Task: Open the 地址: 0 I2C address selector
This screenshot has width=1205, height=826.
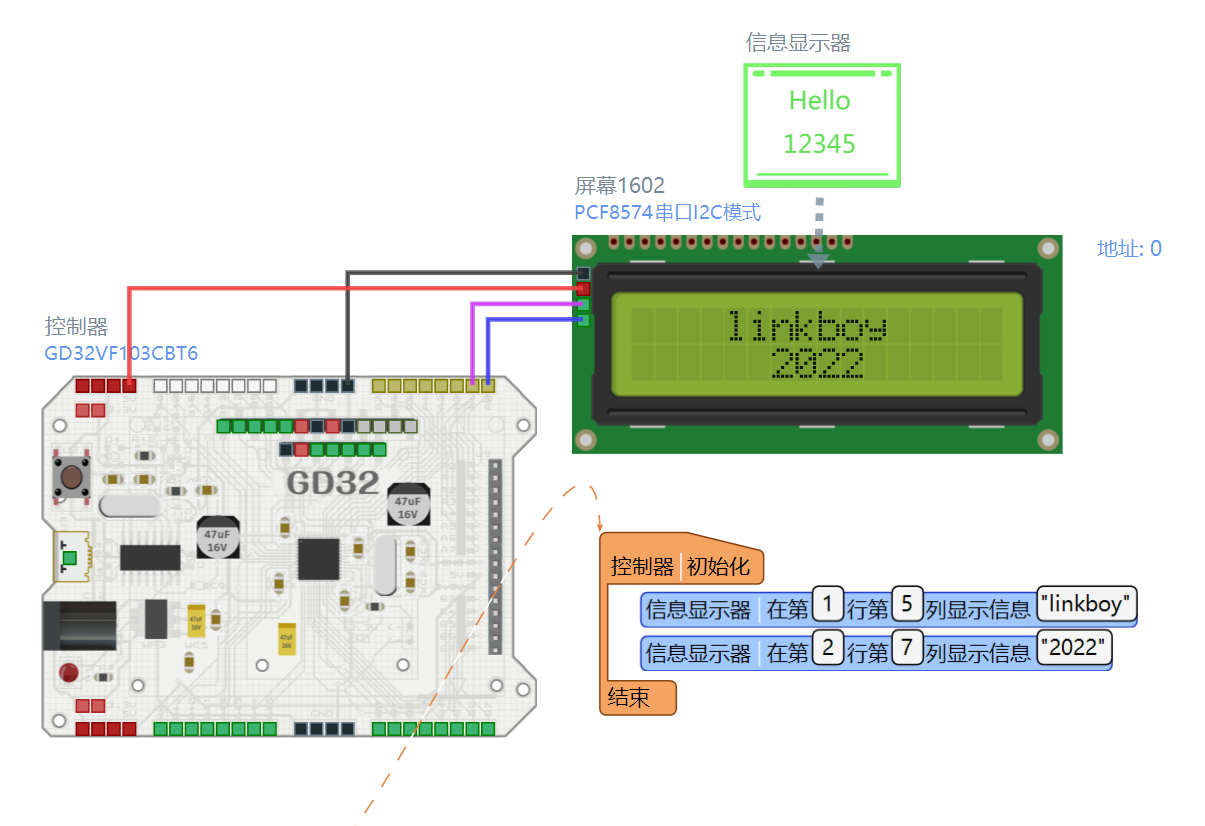Action: click(1128, 249)
